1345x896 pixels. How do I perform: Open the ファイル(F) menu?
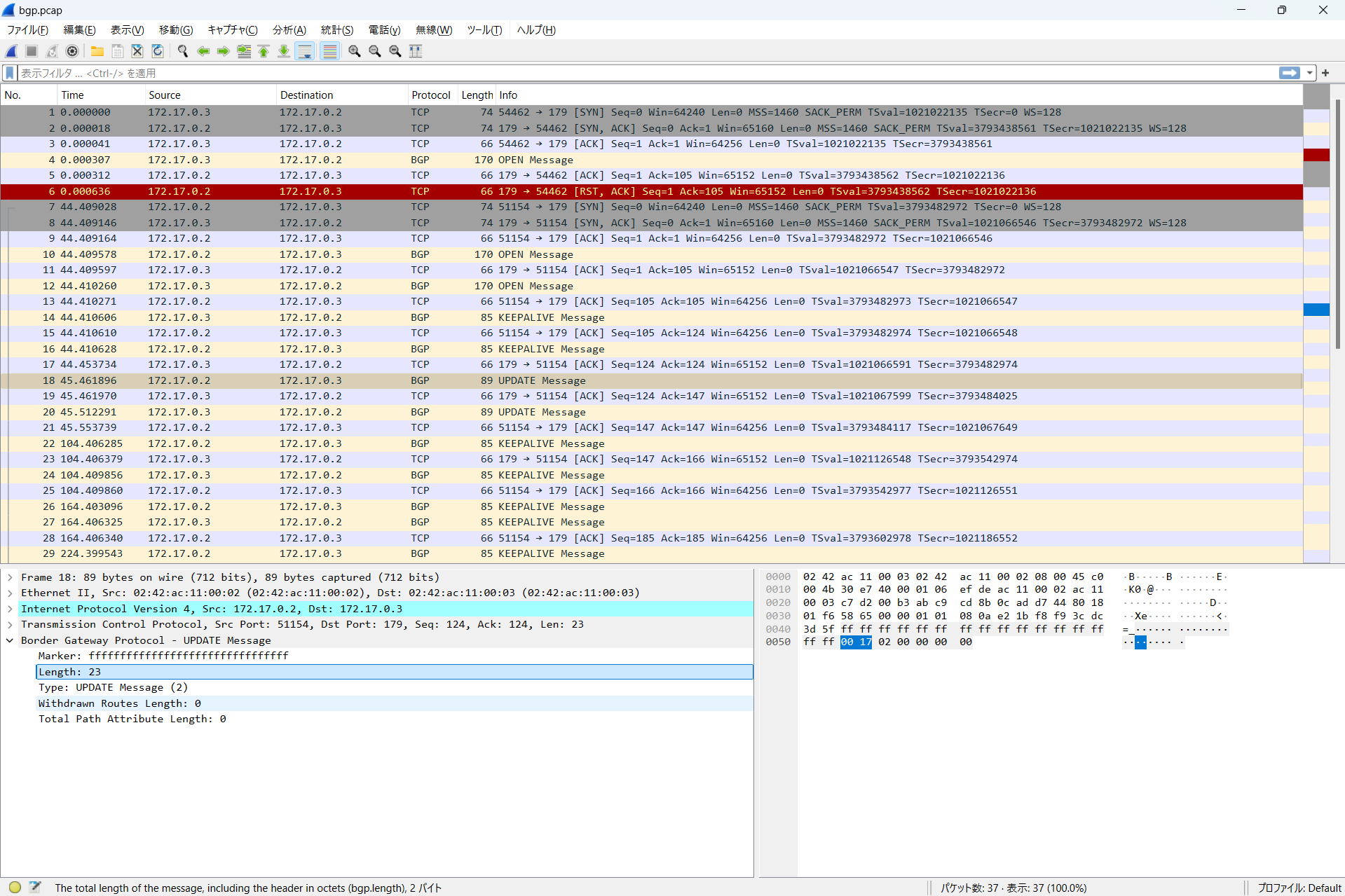tap(27, 30)
